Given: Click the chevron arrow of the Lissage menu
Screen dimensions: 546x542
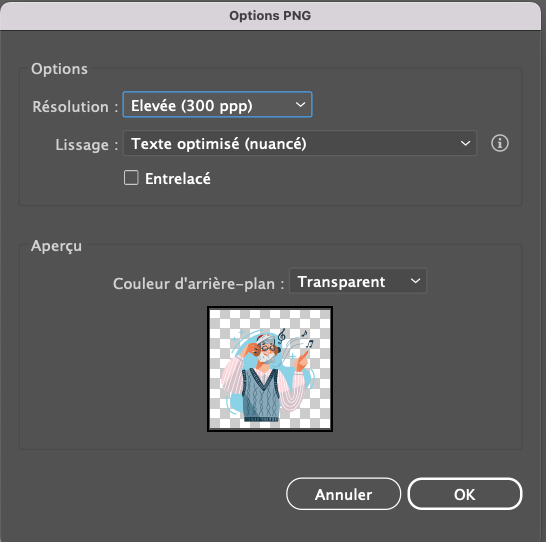Looking at the screenshot, I should (x=465, y=143).
